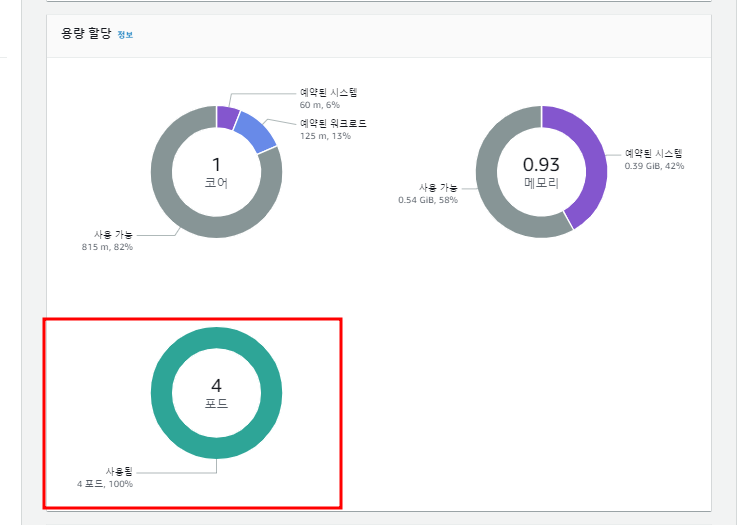Click 예약된 시스템 label next to memory chart

[654, 153]
